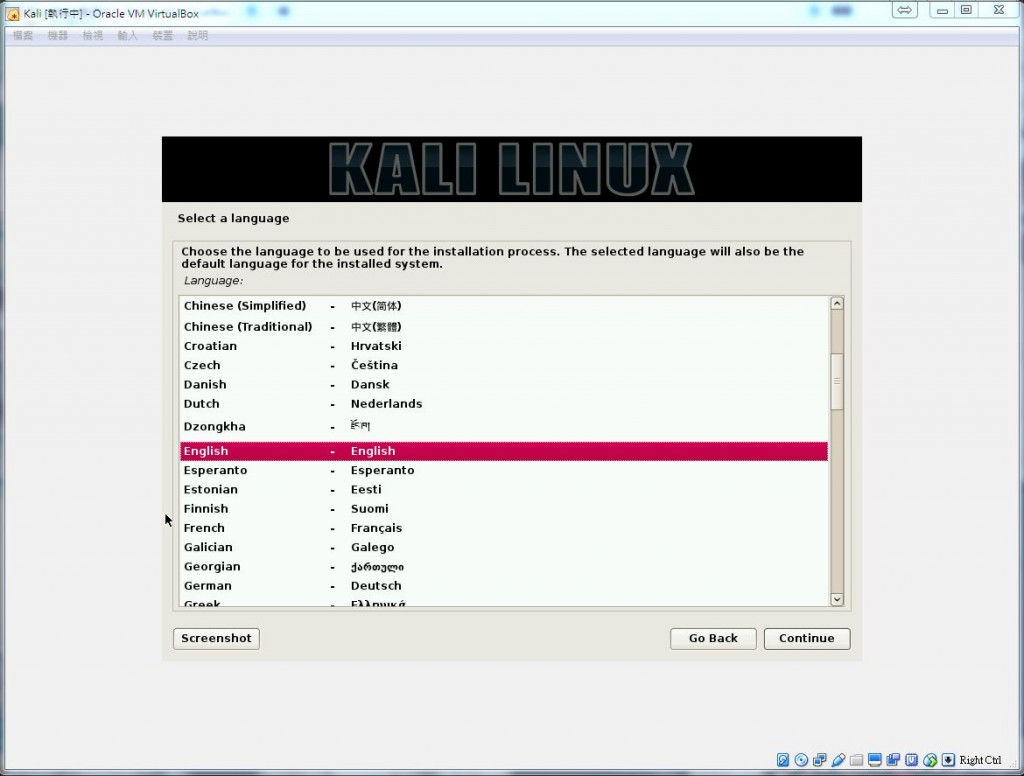This screenshot has height=776, width=1024.
Task: Open the 機器 menu
Action: pos(57,35)
